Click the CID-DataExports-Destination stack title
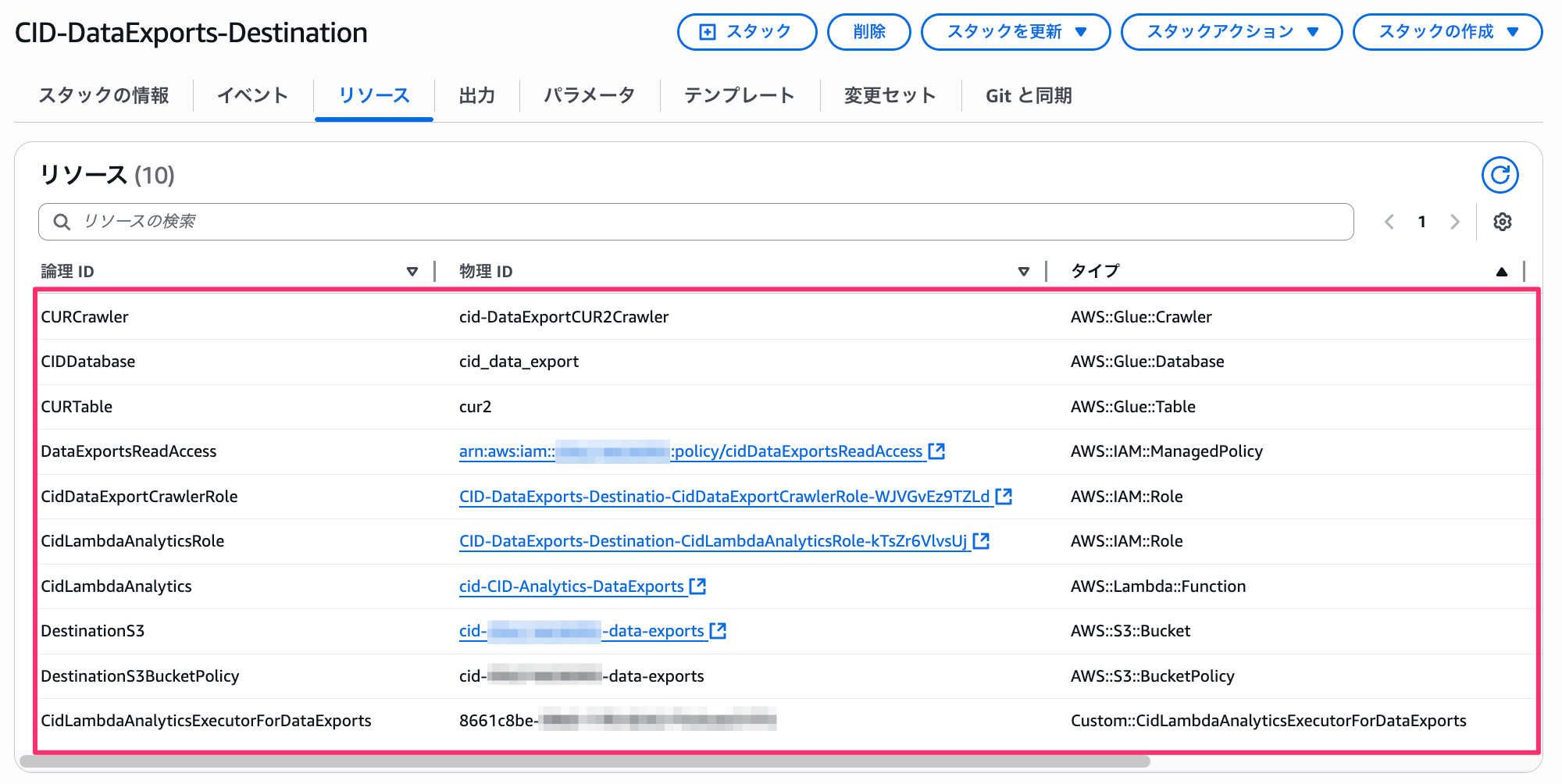 click(x=191, y=33)
